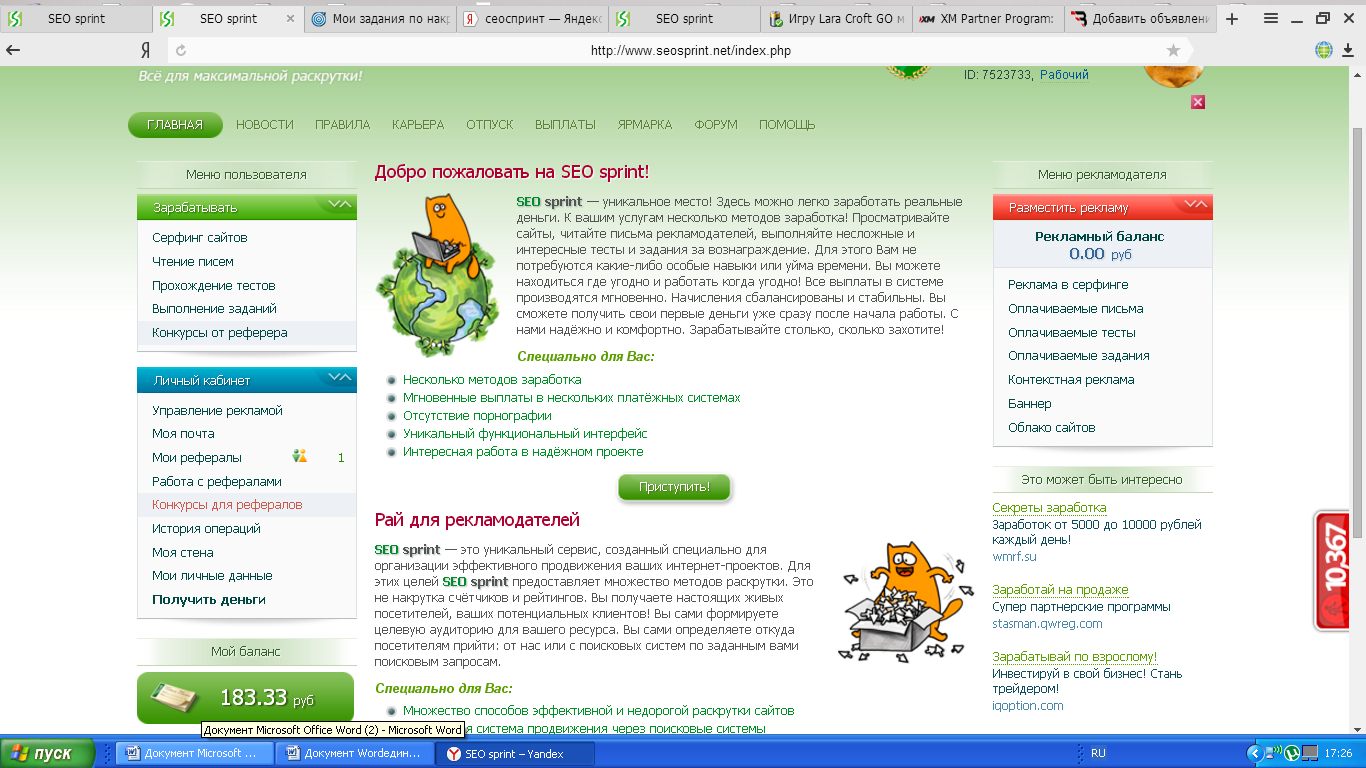The height and width of the screenshot is (768, 1366).
Task: Click the 183.33 руб balance button
Action: coord(245,697)
